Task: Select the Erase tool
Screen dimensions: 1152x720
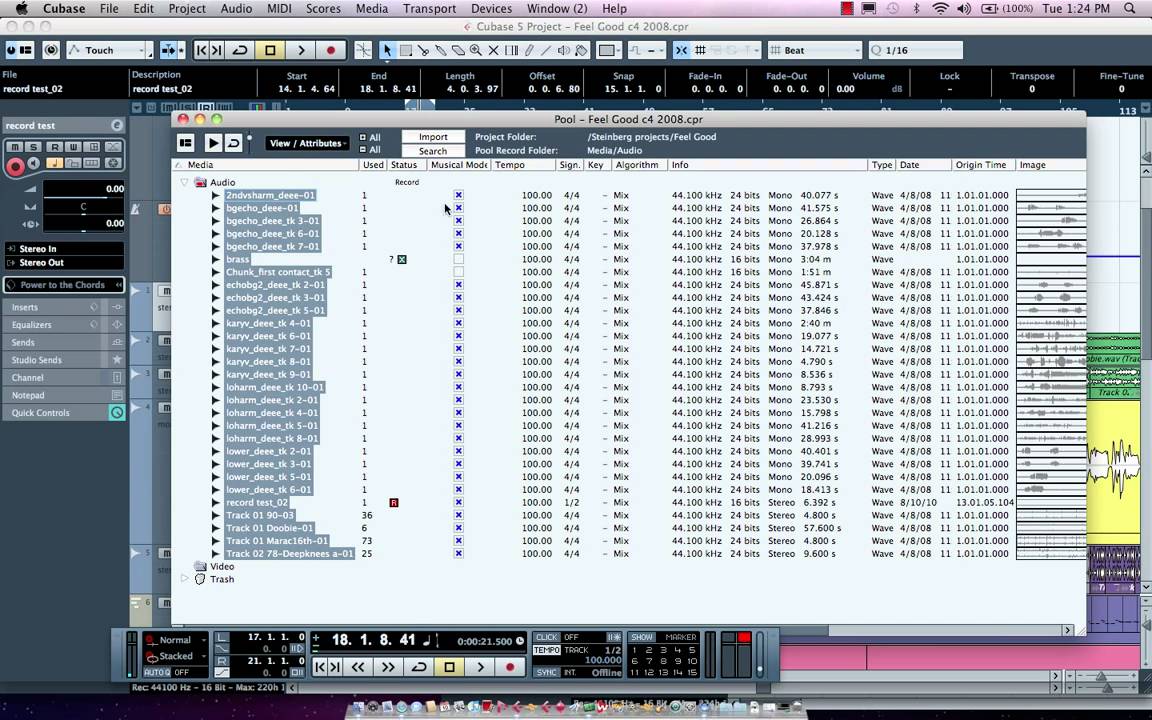Action: pos(458,50)
